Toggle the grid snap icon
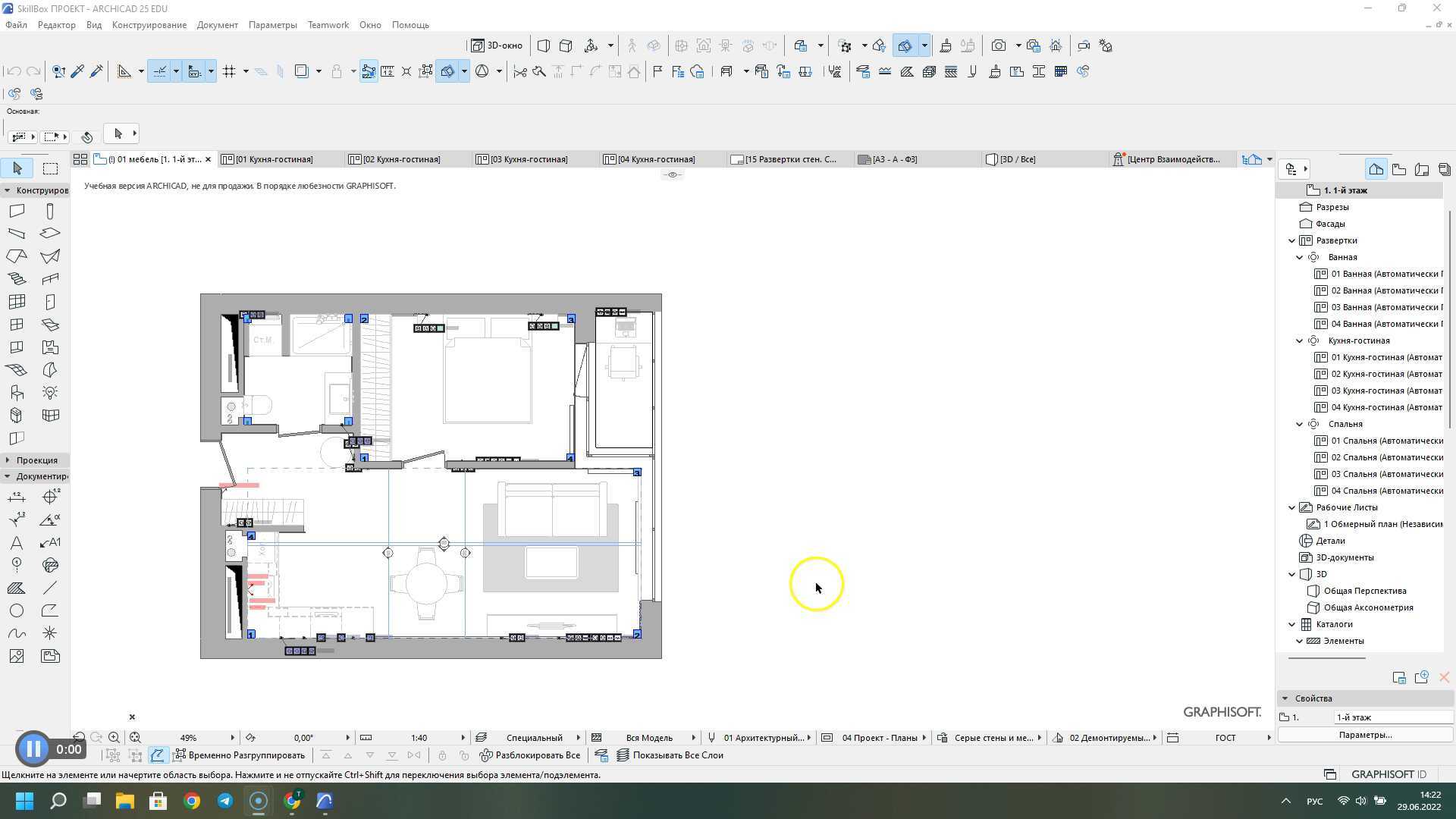1456x819 pixels. [229, 71]
